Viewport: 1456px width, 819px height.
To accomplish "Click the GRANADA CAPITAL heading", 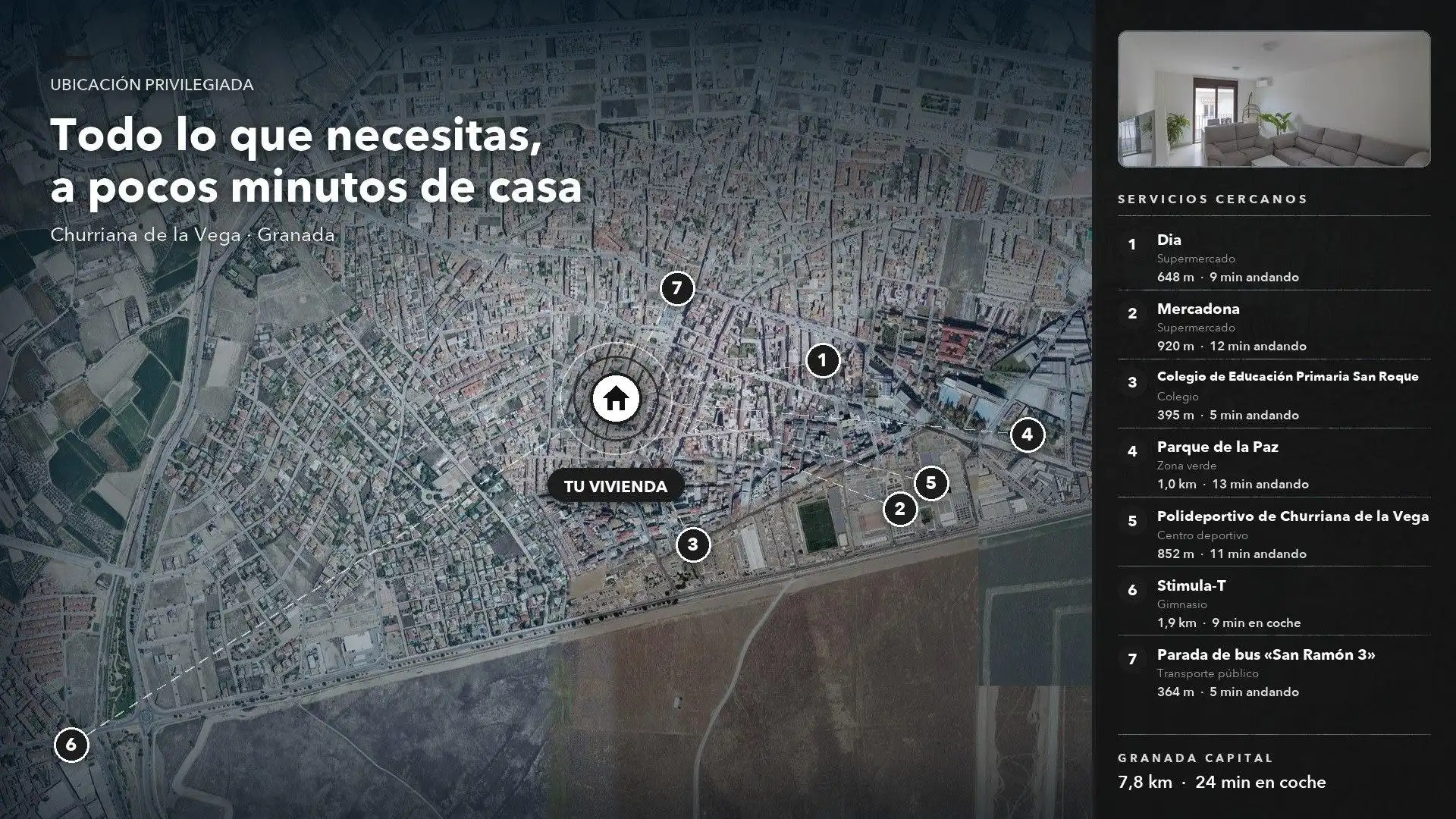I will click(1196, 758).
